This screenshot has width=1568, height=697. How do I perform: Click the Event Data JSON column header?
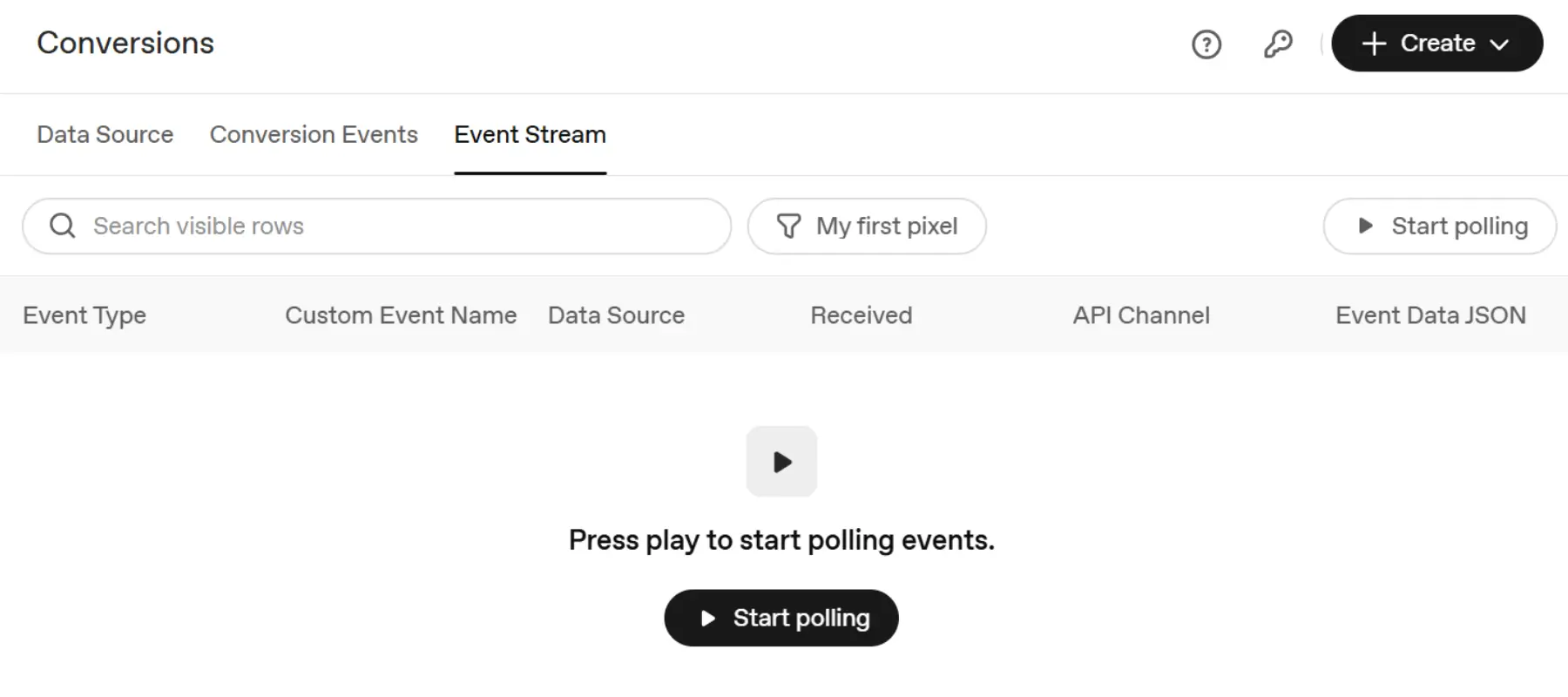click(1430, 315)
